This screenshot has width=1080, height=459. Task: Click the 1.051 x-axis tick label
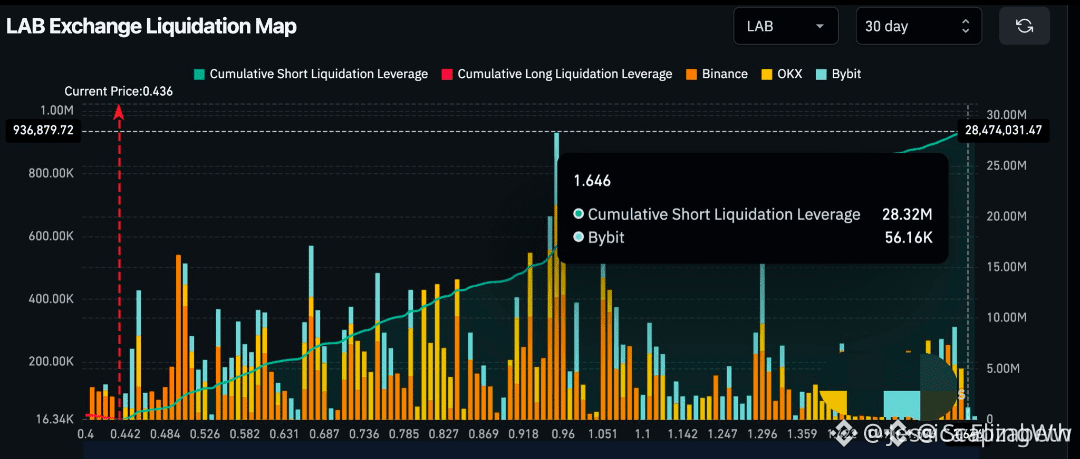click(603, 434)
